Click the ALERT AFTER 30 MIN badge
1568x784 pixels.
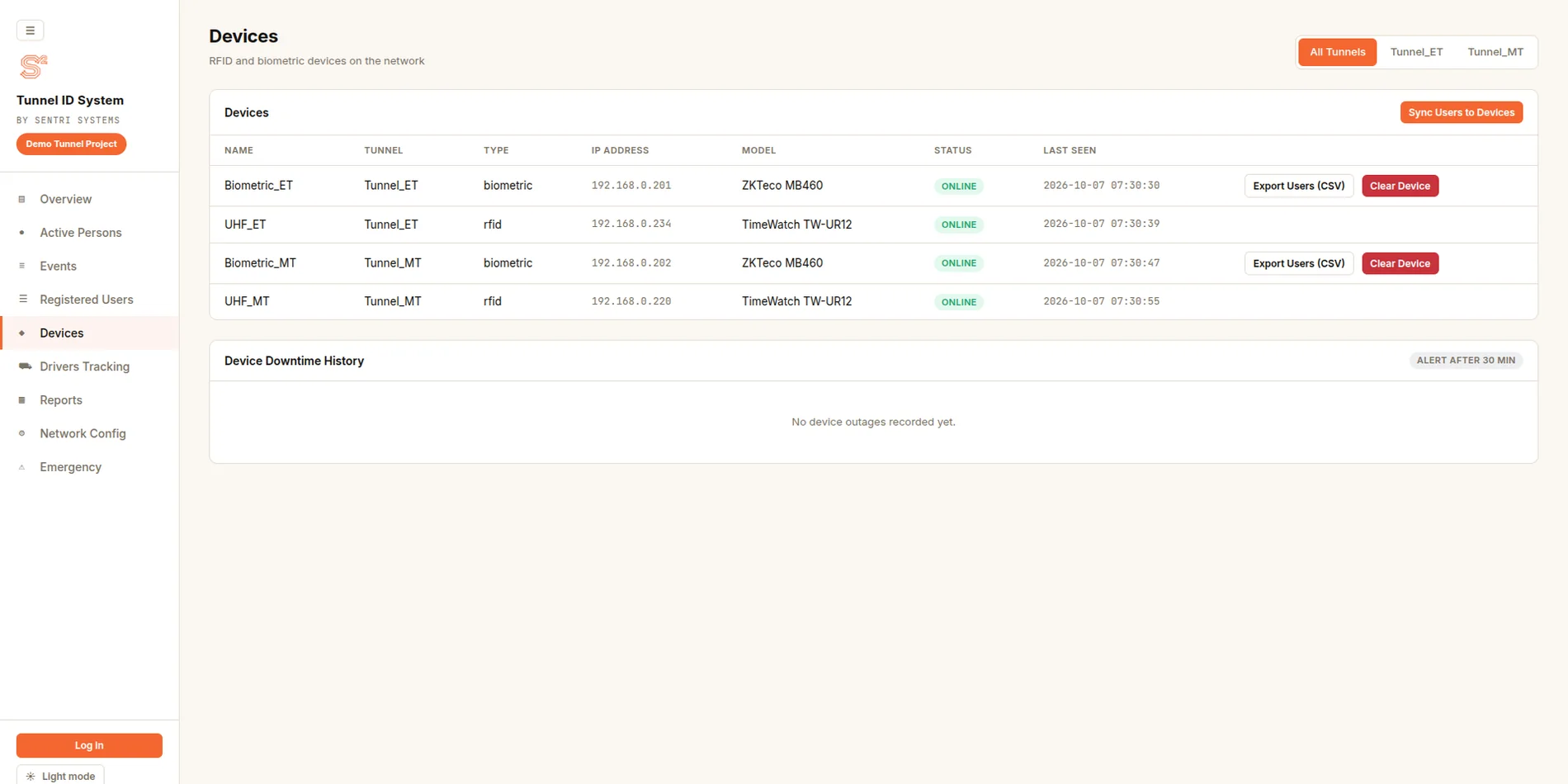point(1466,361)
